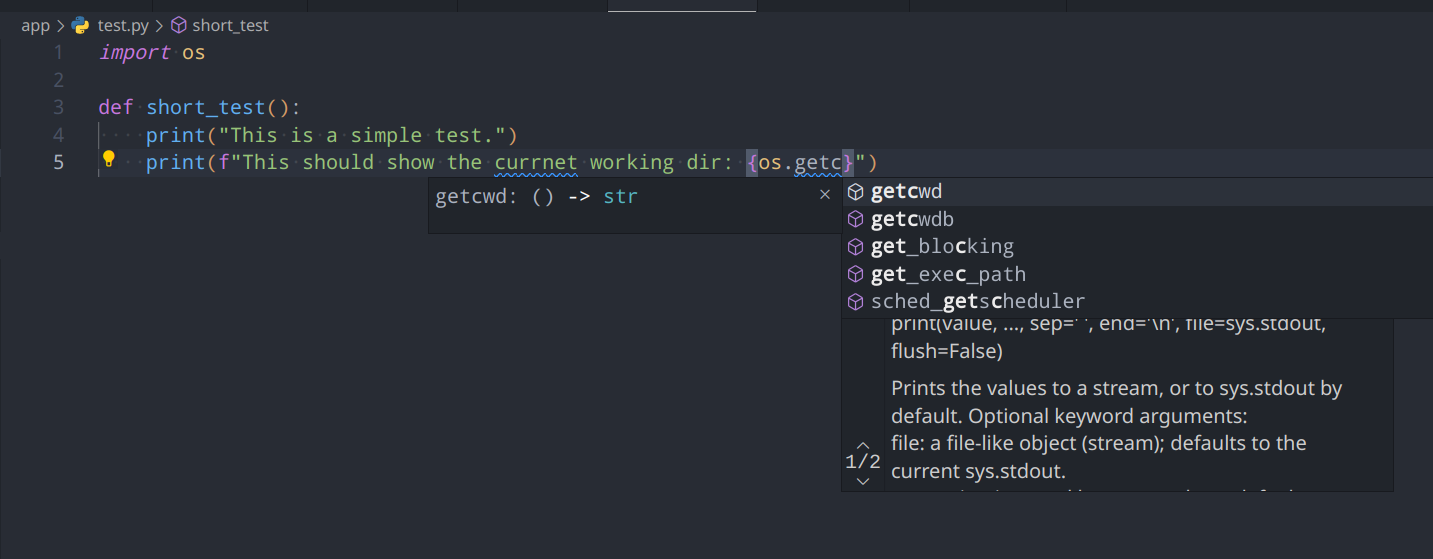1433x559 pixels.
Task: Click the os.getc expression in f-string
Action: pos(800,162)
